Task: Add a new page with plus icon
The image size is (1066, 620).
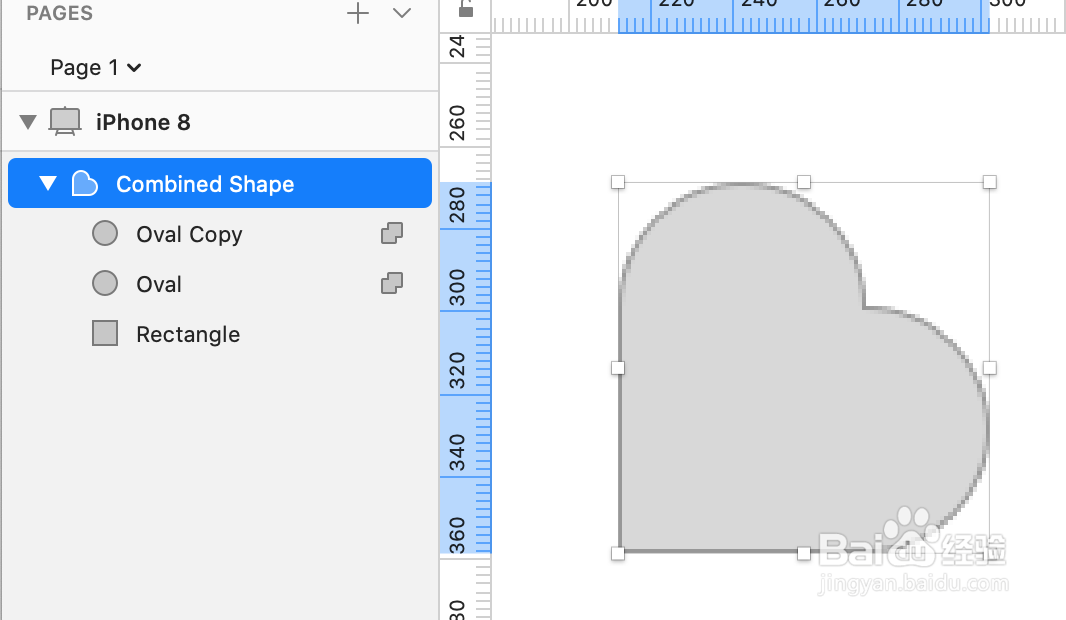Action: coord(358,13)
